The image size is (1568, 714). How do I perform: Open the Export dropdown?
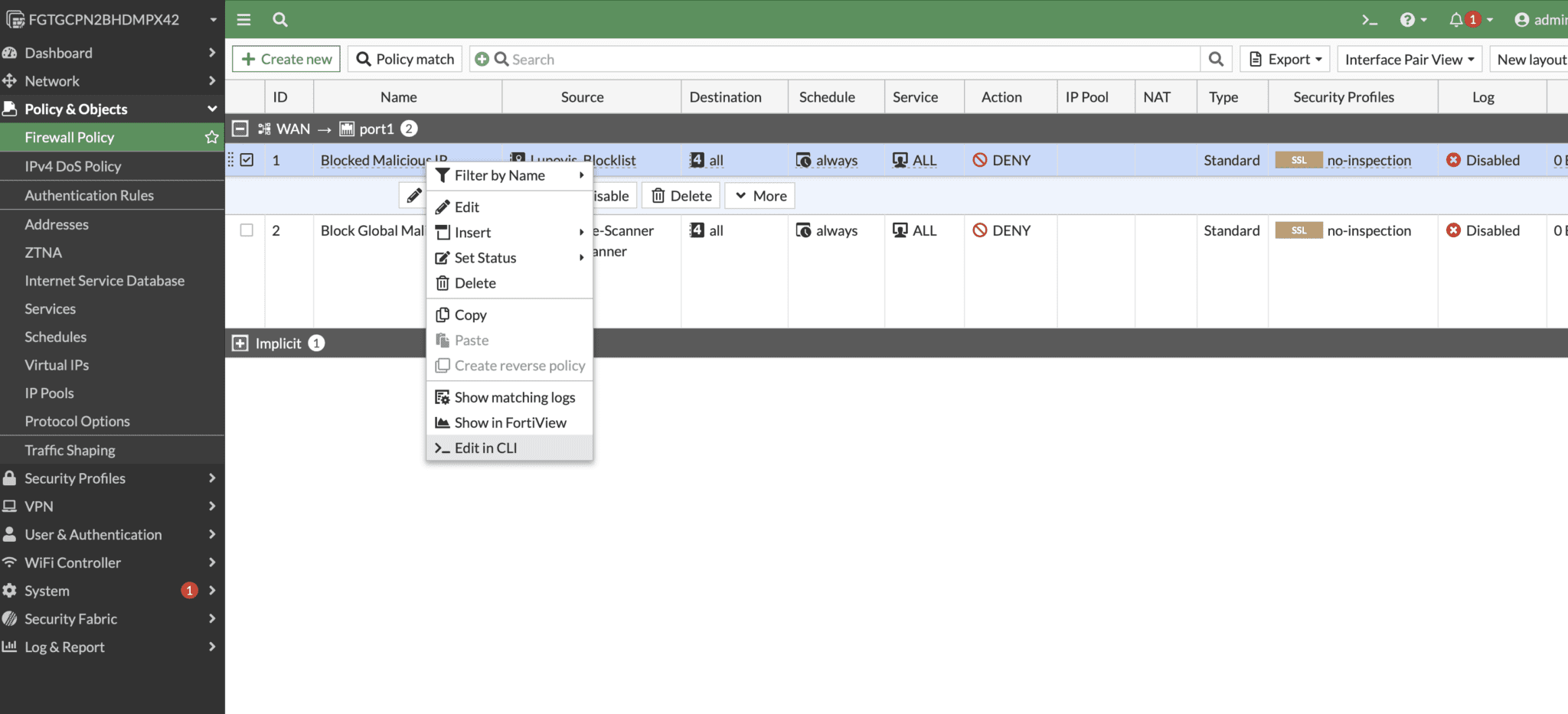tap(1286, 60)
